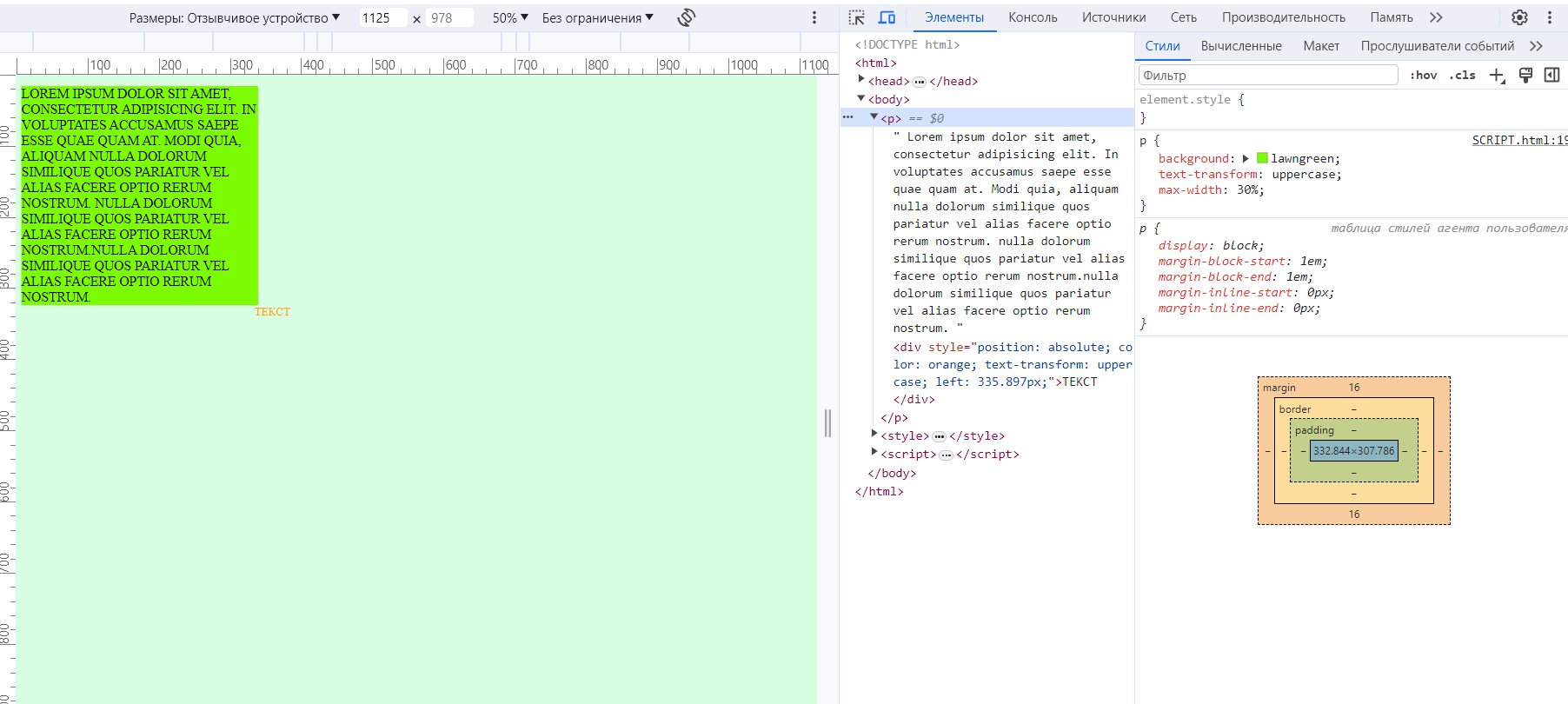Screen dimensions: 1568x704
Task: Click the Фильтр styles filter field
Action: tap(1267, 76)
